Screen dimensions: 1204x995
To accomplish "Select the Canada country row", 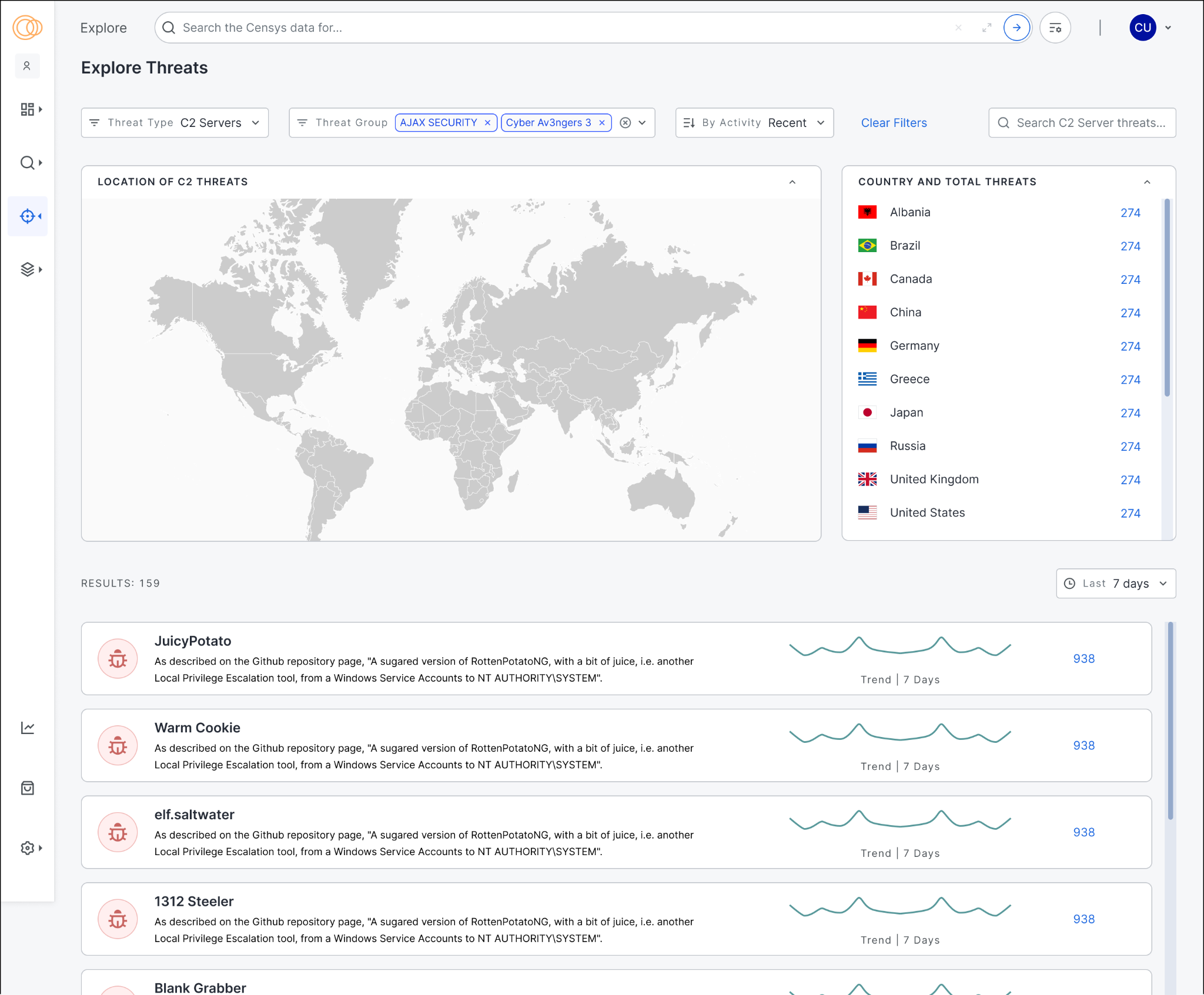I will point(999,279).
